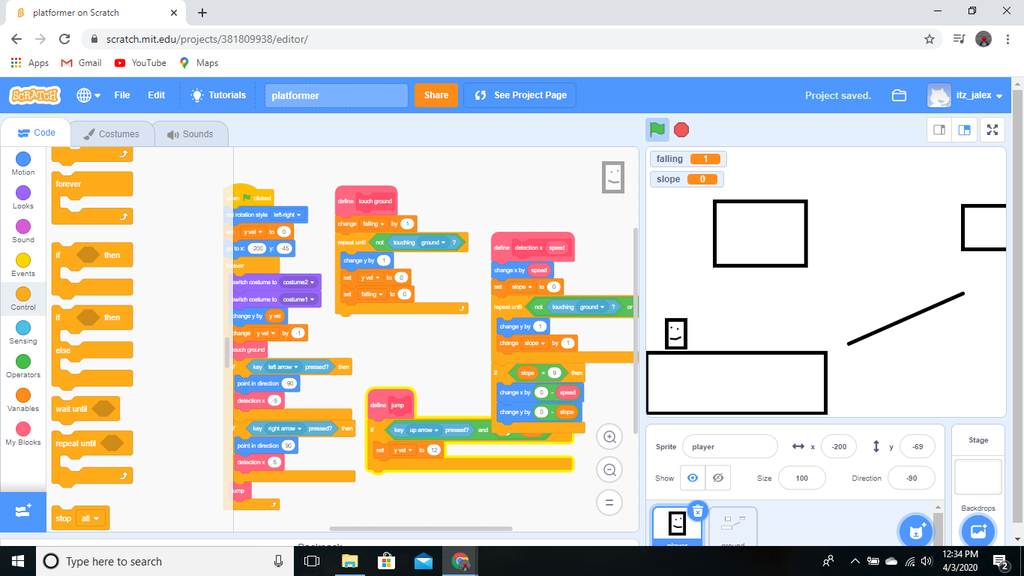Image resolution: width=1024 pixels, height=576 pixels.
Task: Open the Operators blocks category
Action: click(23, 366)
